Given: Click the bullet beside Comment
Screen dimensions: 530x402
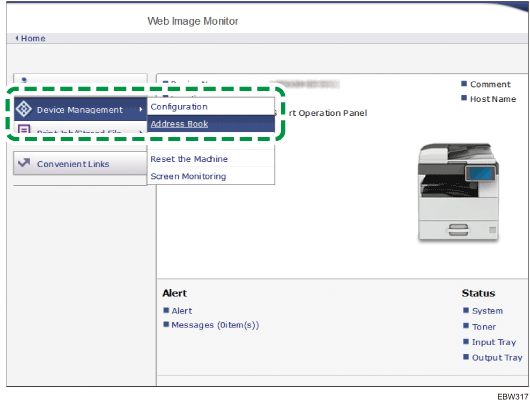Looking at the screenshot, I should [x=464, y=84].
